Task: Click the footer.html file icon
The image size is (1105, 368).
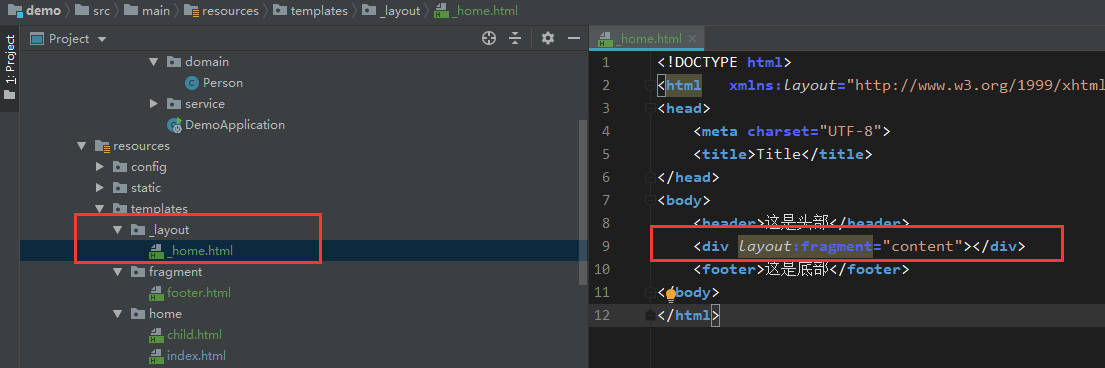Action: coord(156,293)
